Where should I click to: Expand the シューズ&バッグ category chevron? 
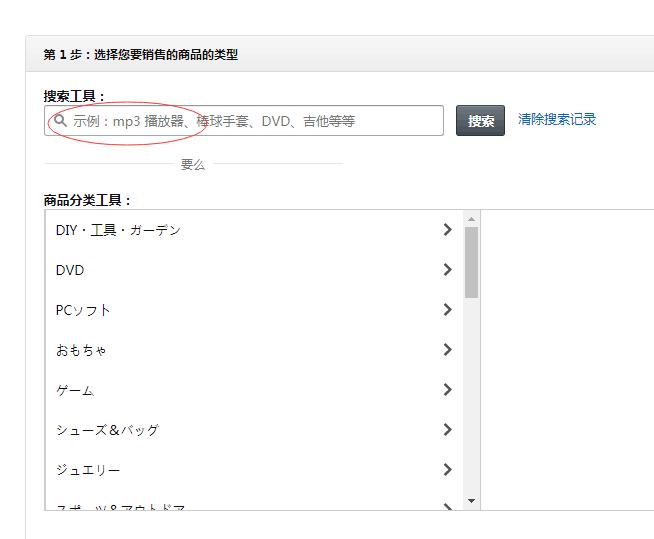[447, 430]
